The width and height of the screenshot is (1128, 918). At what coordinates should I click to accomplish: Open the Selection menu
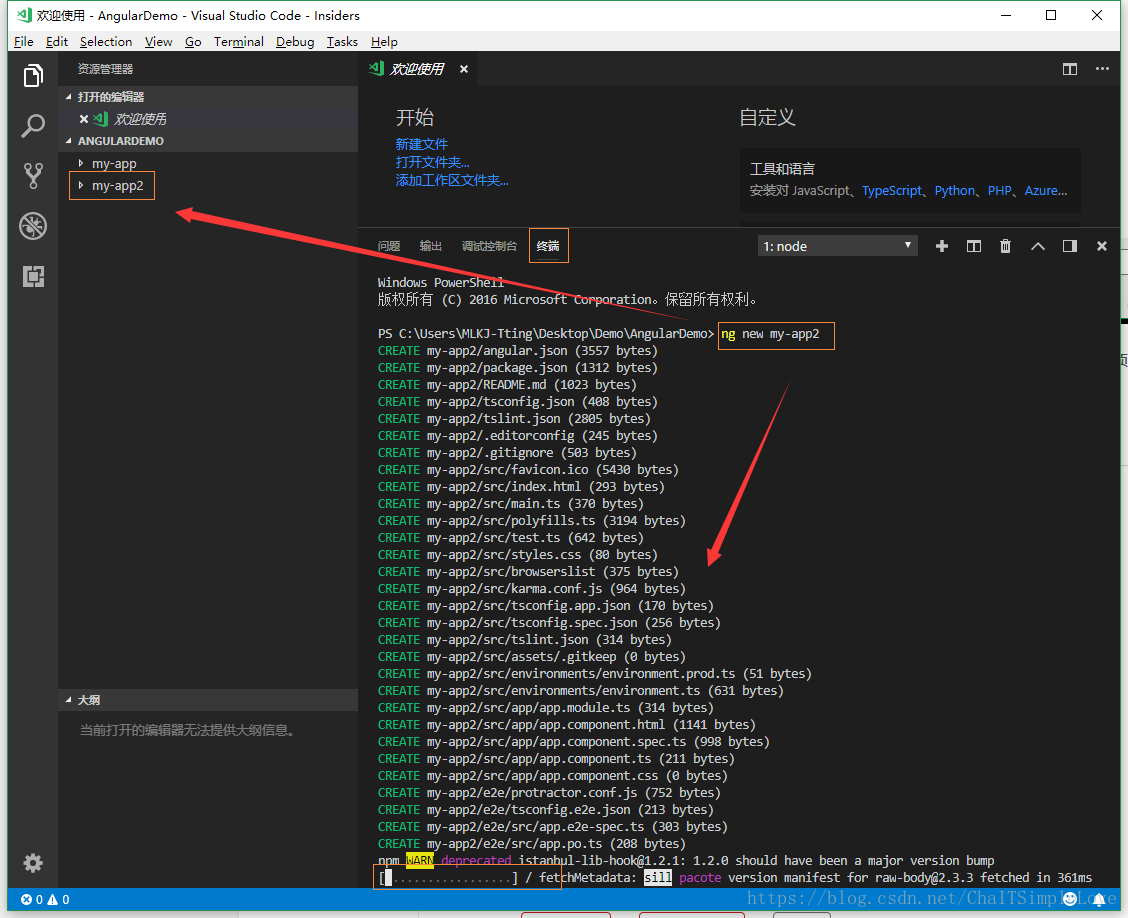[106, 42]
